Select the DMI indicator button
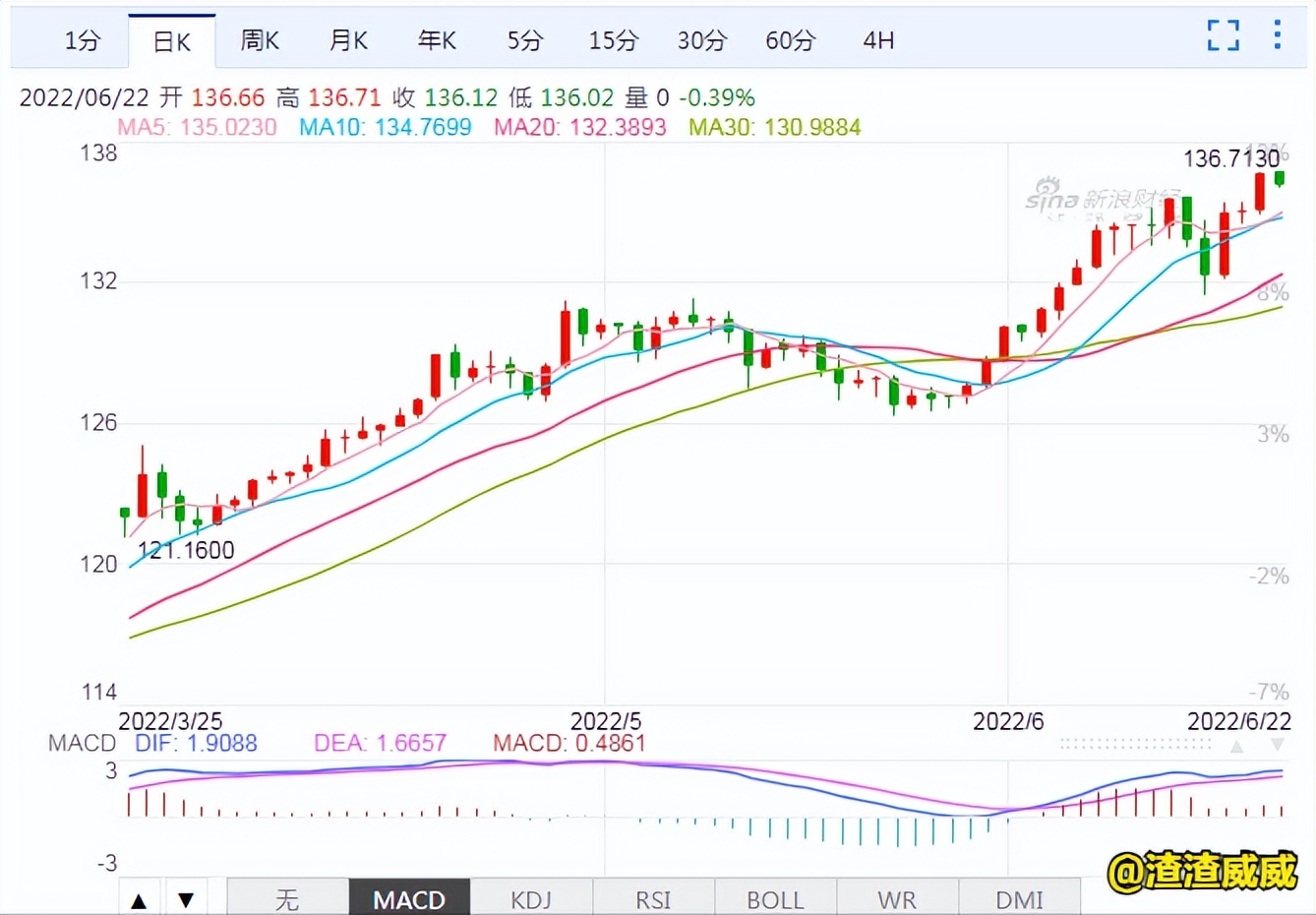The height and width of the screenshot is (915, 1316). [1019, 899]
